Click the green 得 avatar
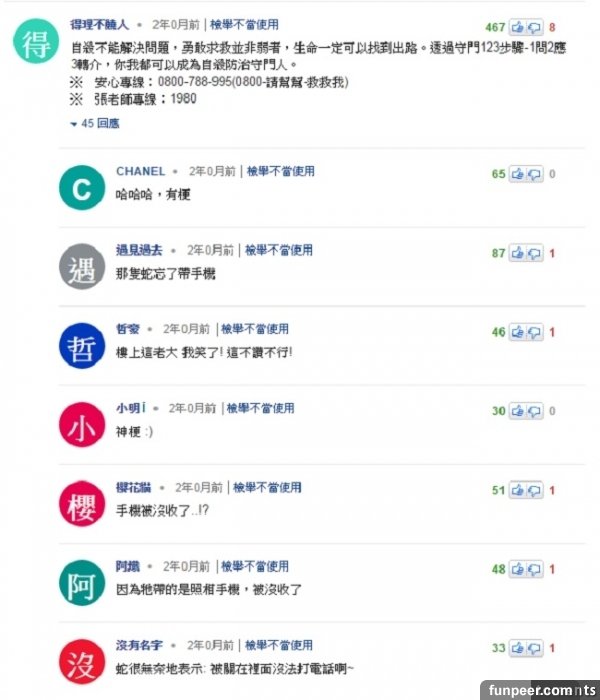The width and height of the screenshot is (600, 700). coord(38,45)
